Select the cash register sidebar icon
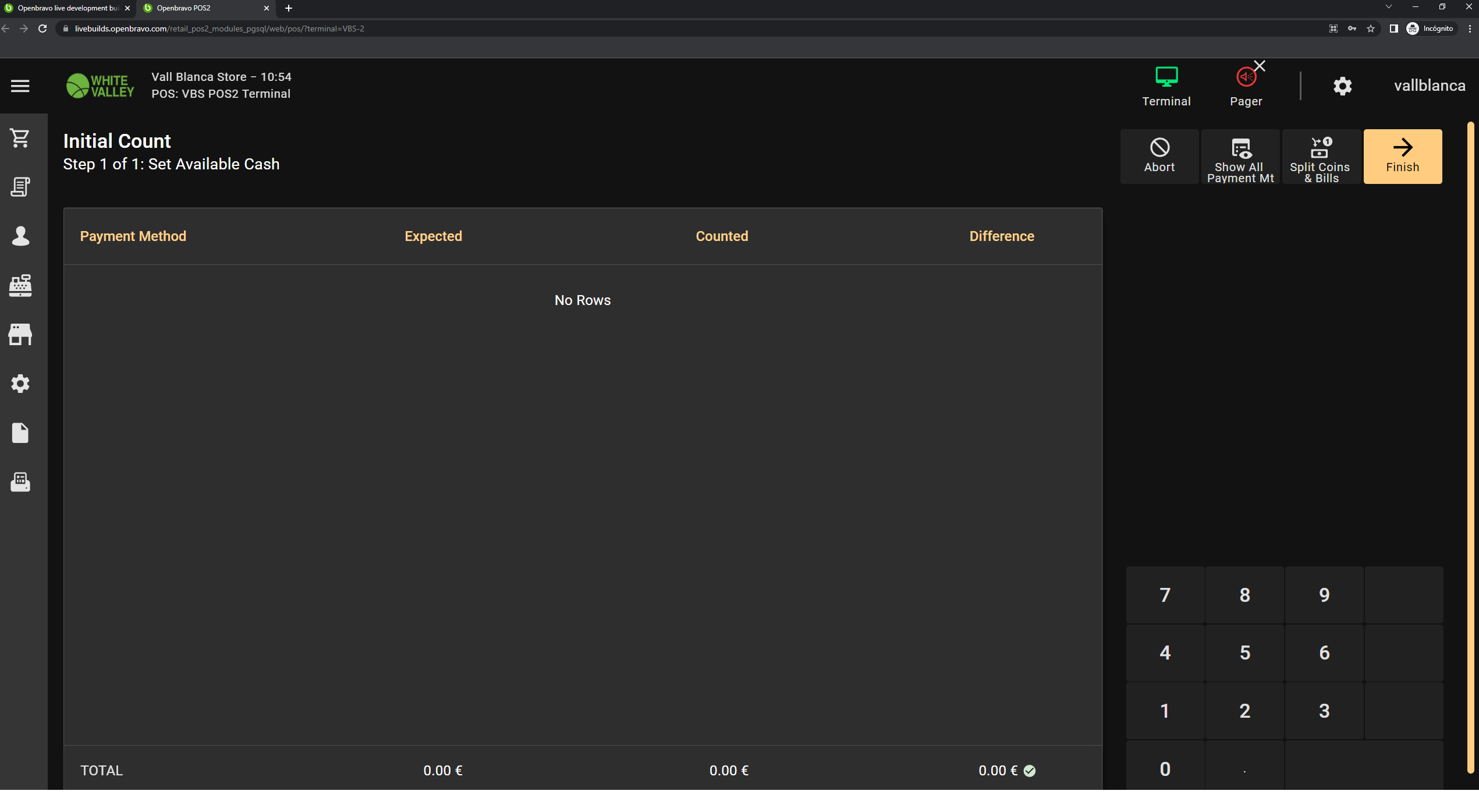 pos(20,285)
